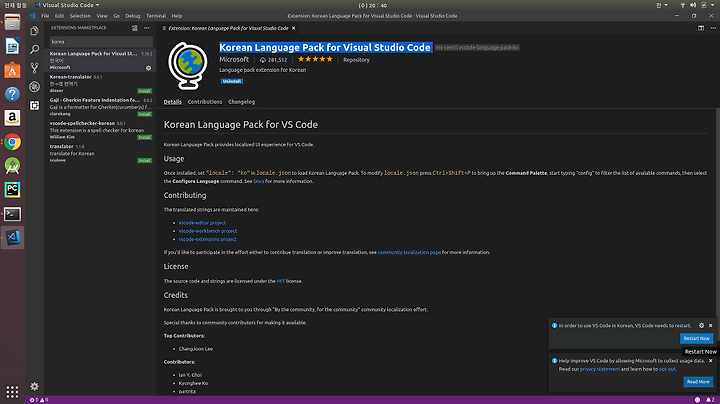Open the Extensions view icon

pos(34,106)
